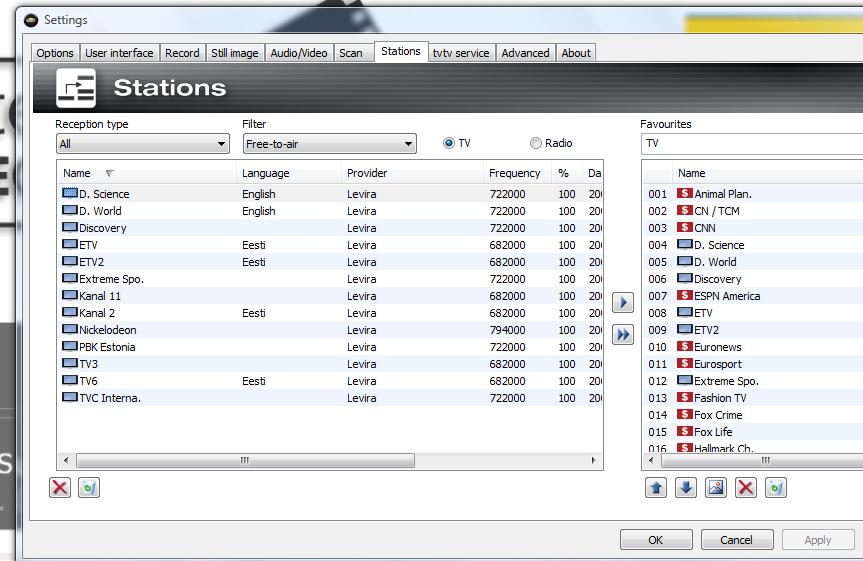This screenshot has width=863, height=561.
Task: Click station list horizontal scrollbar thumb
Action: pos(245,460)
